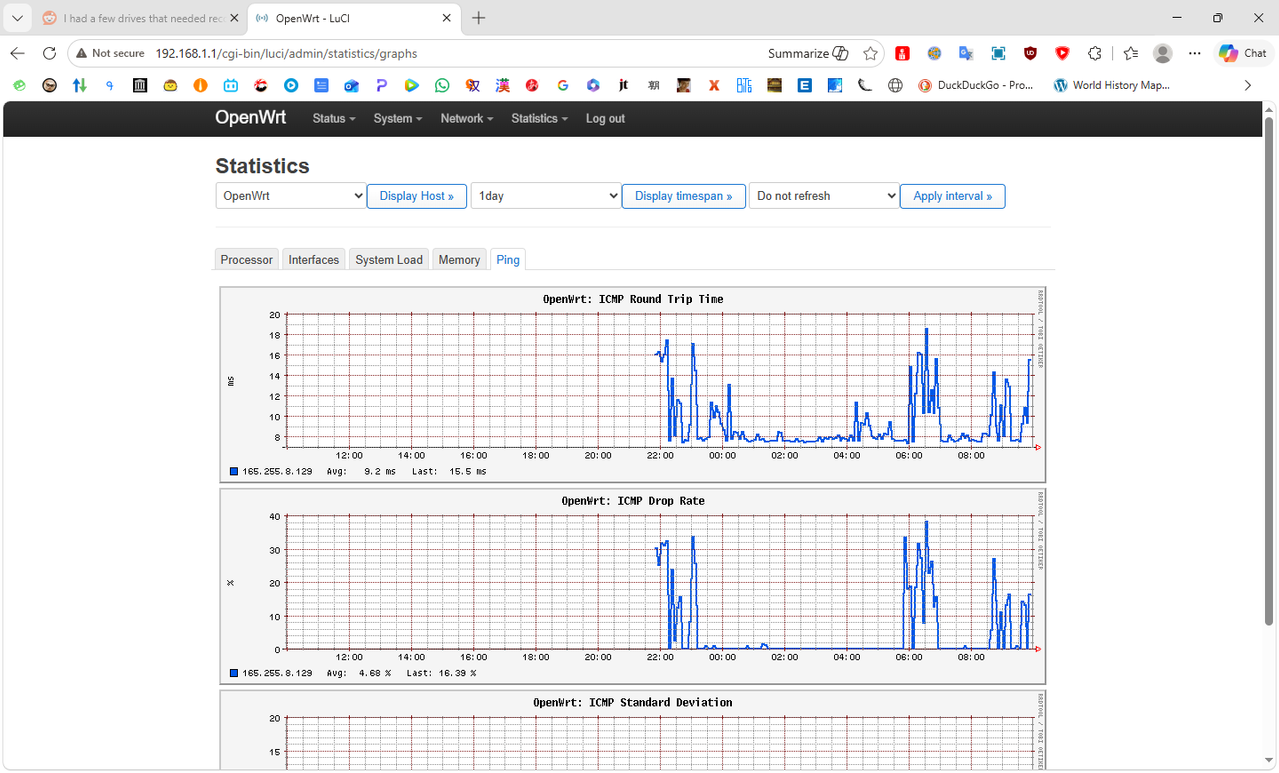Open the Outlook bookmark icon
This screenshot has width=1279, height=773.
(351, 86)
